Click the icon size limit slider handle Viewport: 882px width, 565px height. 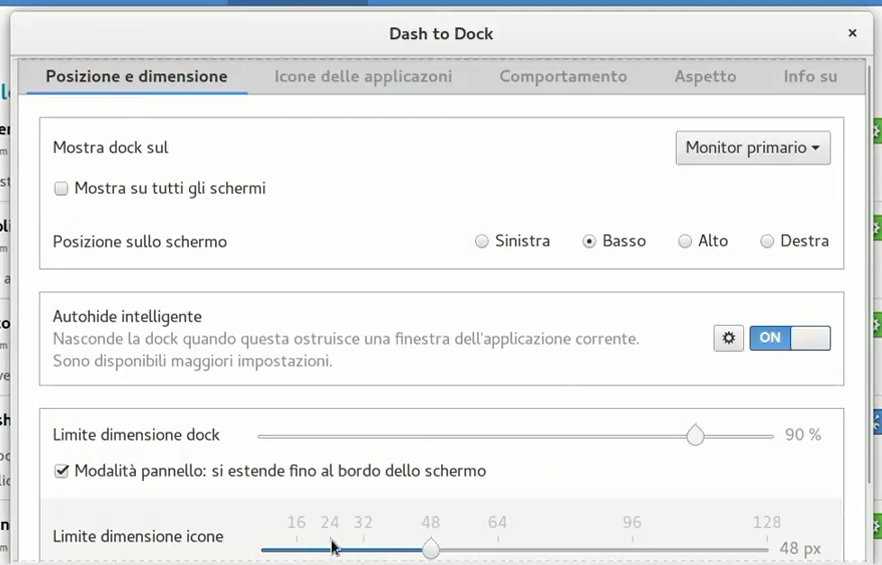(x=430, y=549)
